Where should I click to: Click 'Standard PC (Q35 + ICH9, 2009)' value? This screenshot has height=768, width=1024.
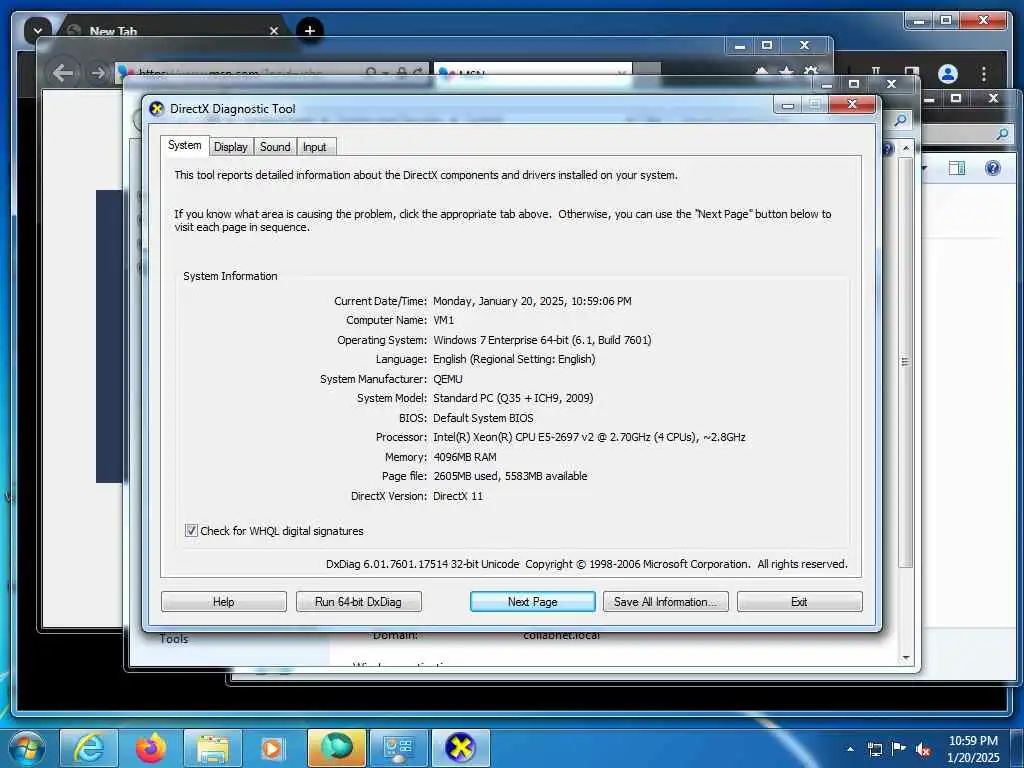[513, 398]
